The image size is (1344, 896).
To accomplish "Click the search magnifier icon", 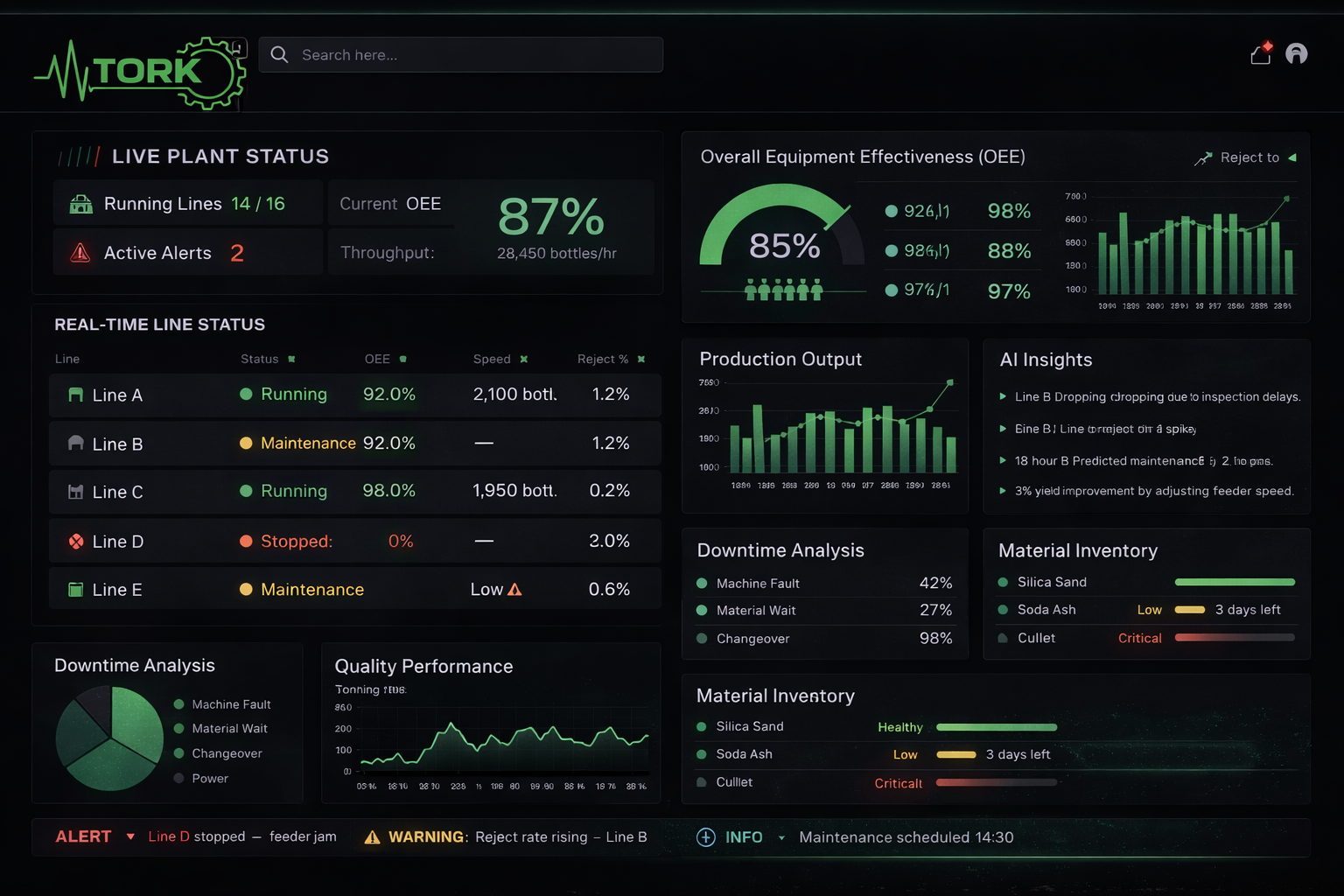I will tap(279, 54).
